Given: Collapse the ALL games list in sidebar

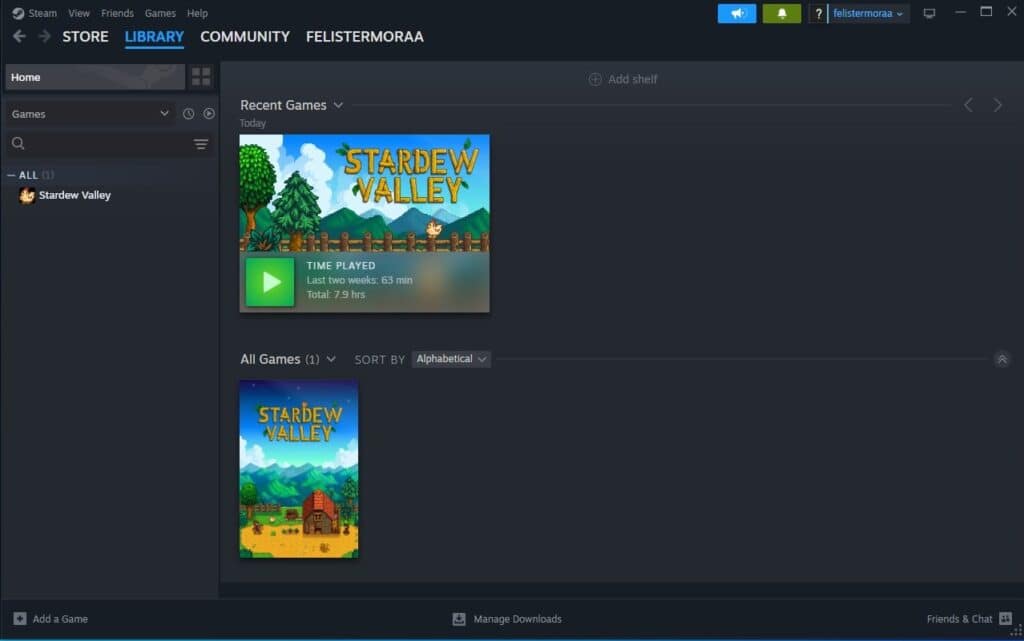Looking at the screenshot, I should pyautogui.click(x=12, y=175).
